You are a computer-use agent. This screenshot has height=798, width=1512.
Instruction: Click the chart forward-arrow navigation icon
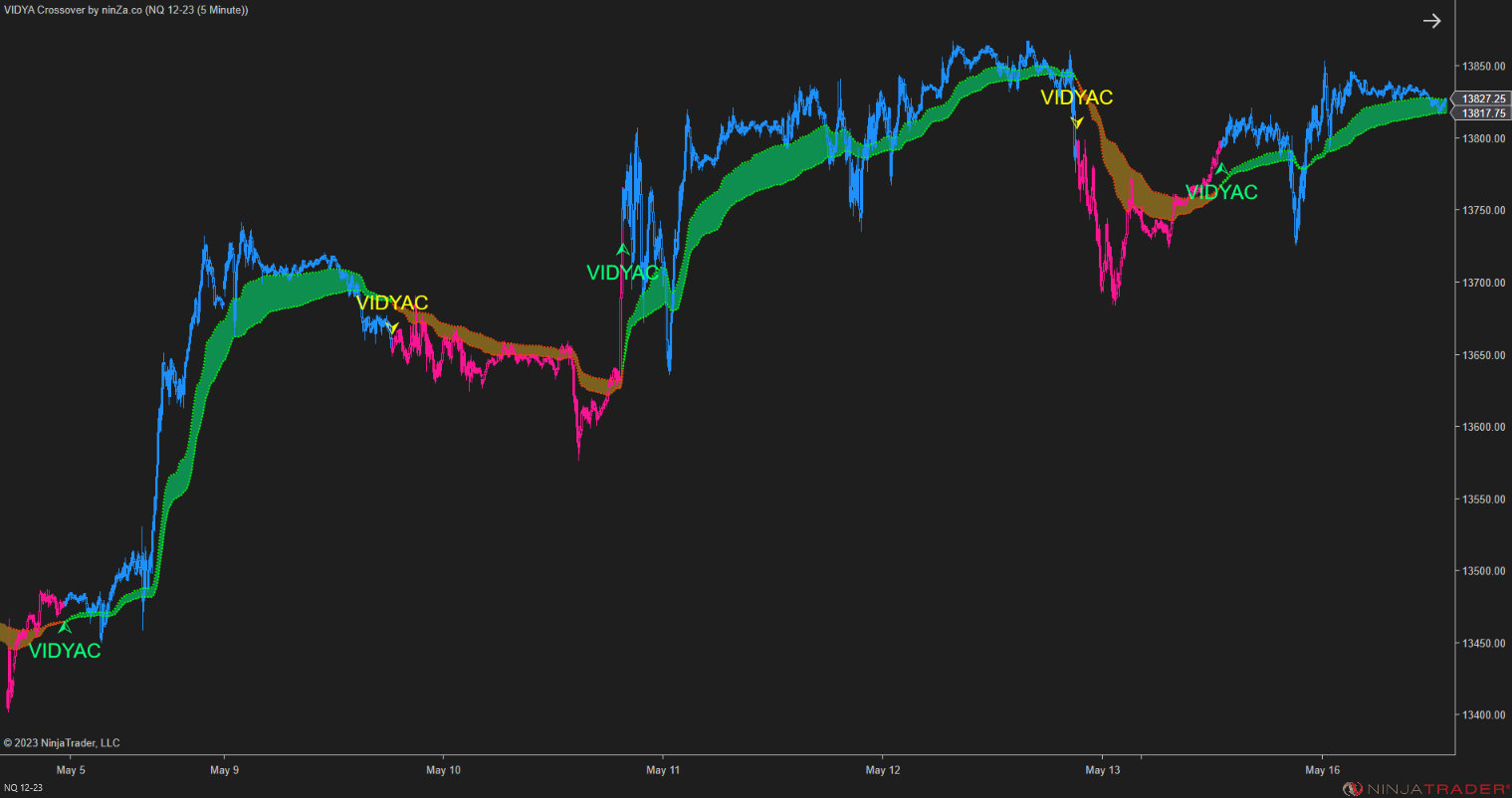pos(1431,20)
